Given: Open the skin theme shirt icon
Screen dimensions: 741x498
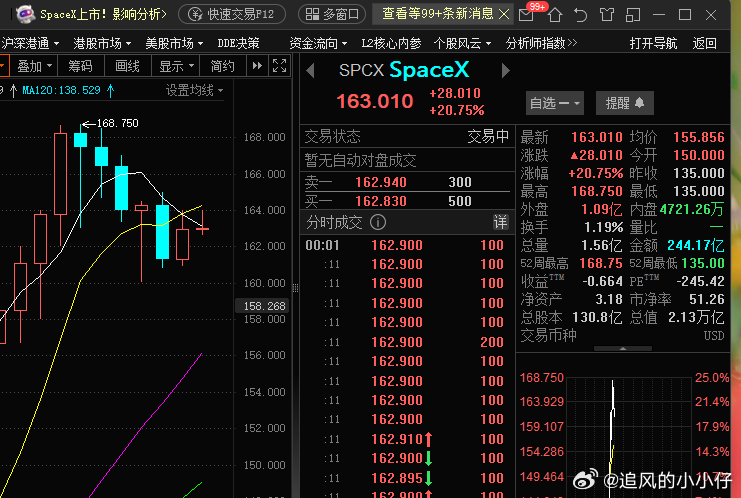Looking at the screenshot, I should click(607, 15).
